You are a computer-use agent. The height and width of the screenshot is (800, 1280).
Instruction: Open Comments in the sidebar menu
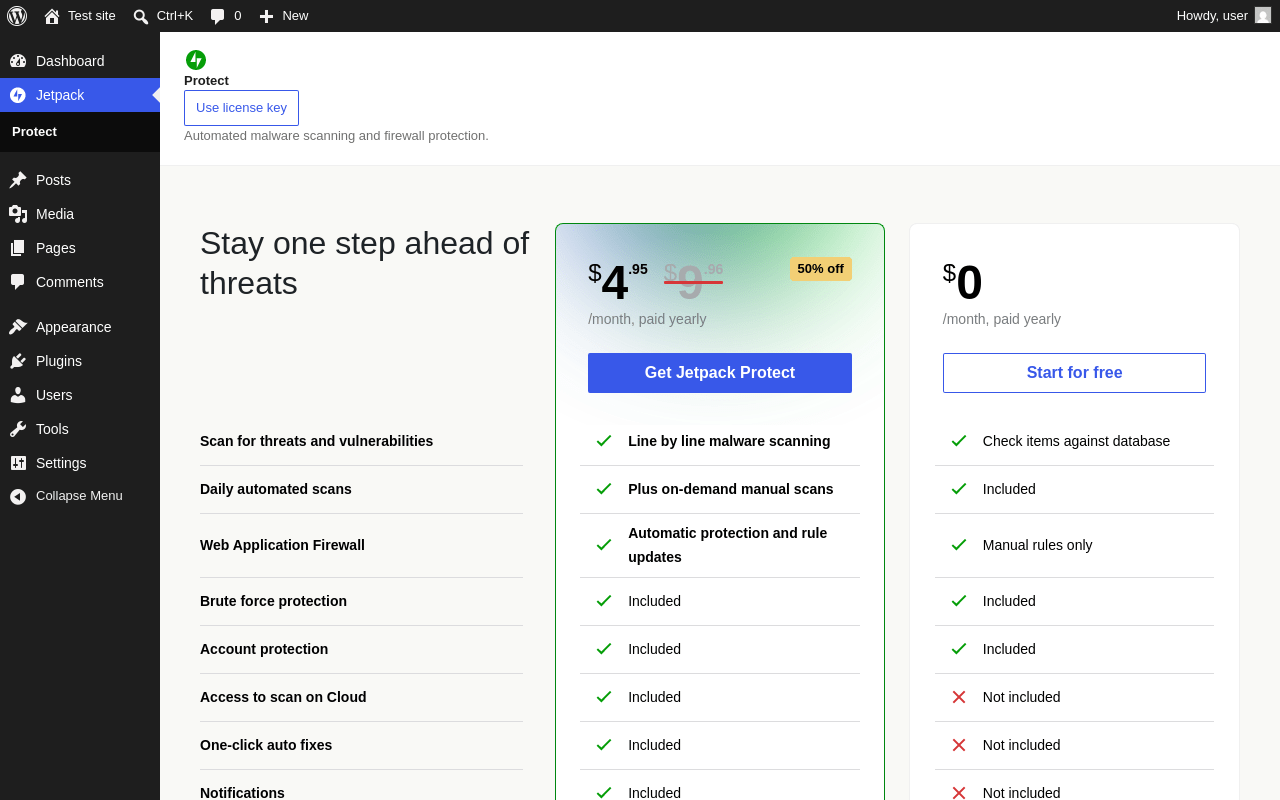[x=80, y=282]
